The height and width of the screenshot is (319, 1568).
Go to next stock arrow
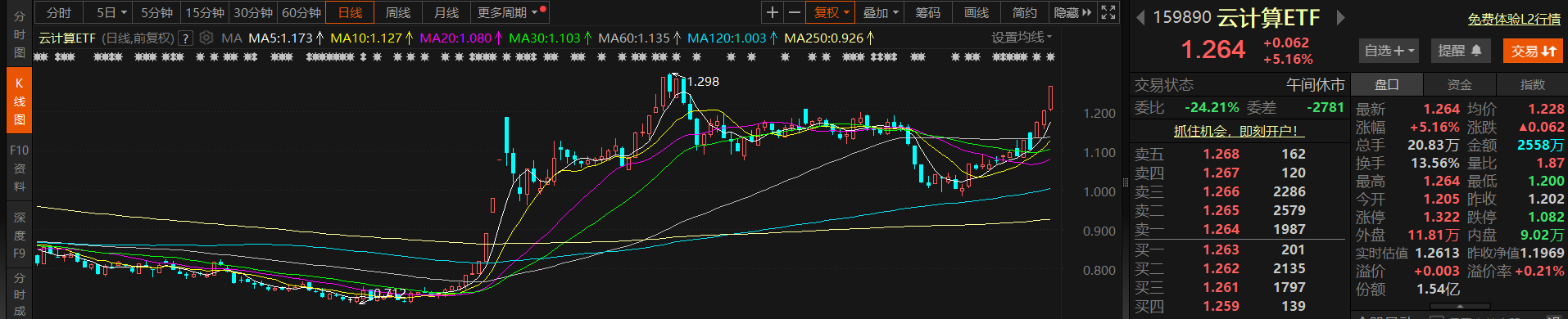coord(1341,17)
